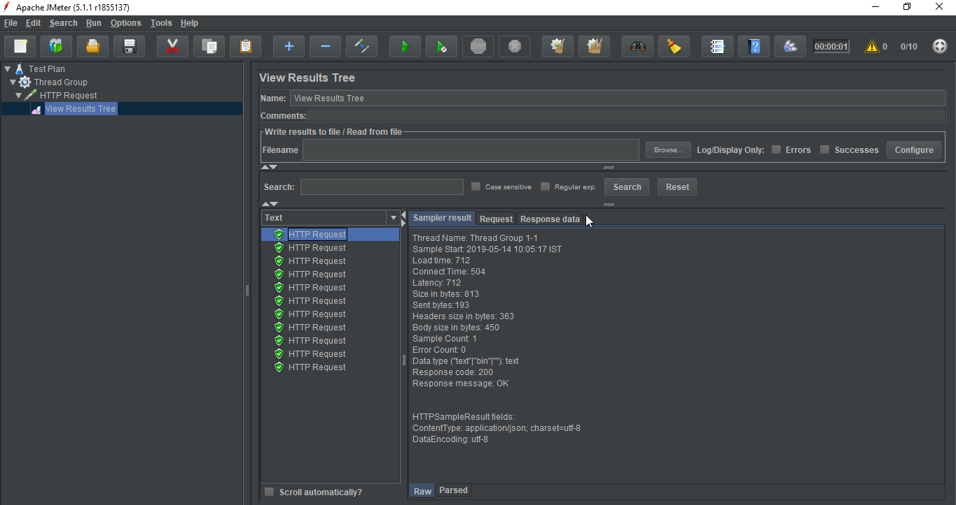Click the Stop test icon
956x505 pixels.
[x=478, y=46]
